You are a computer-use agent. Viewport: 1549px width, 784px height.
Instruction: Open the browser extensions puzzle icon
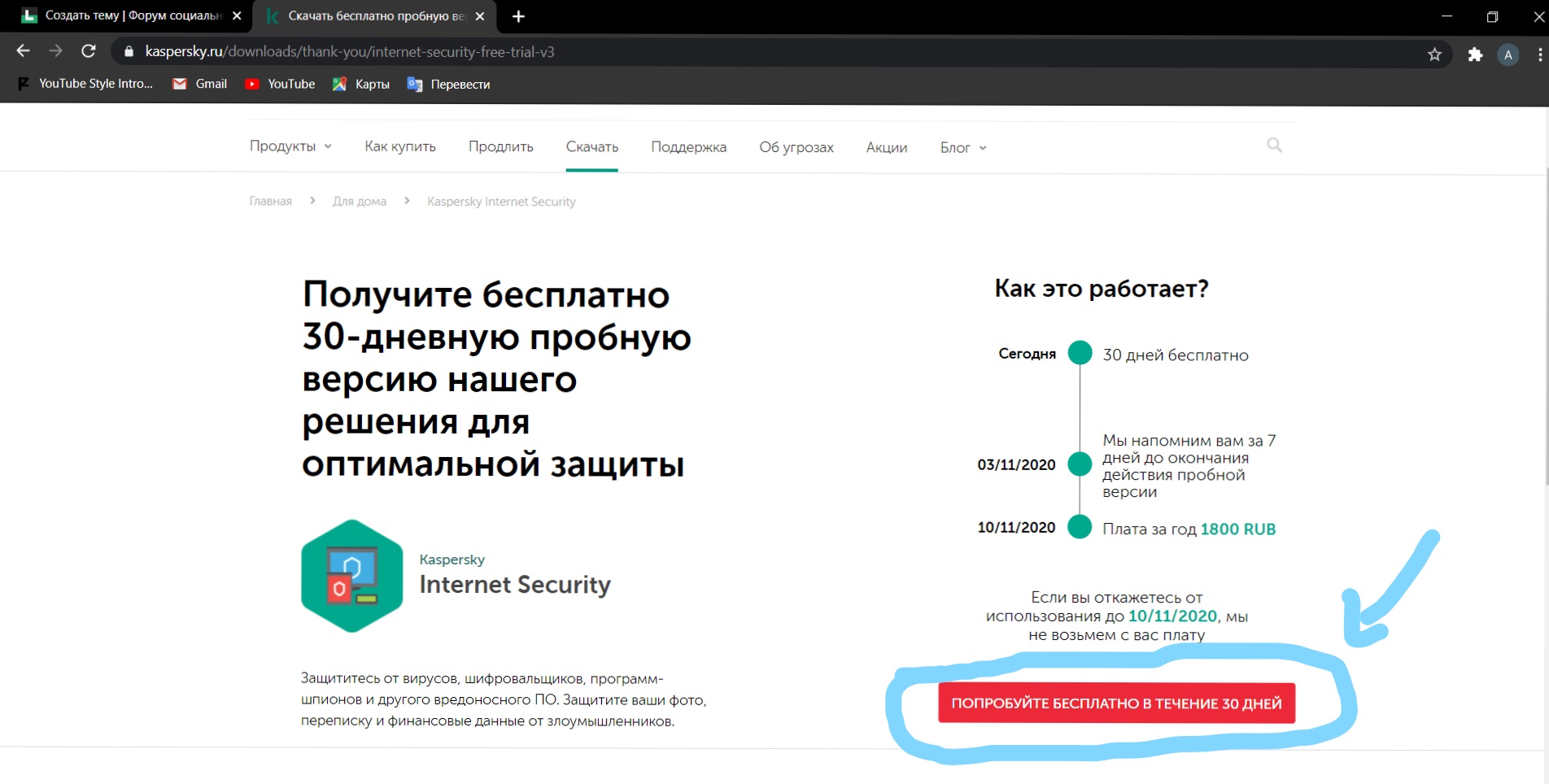click(x=1475, y=54)
